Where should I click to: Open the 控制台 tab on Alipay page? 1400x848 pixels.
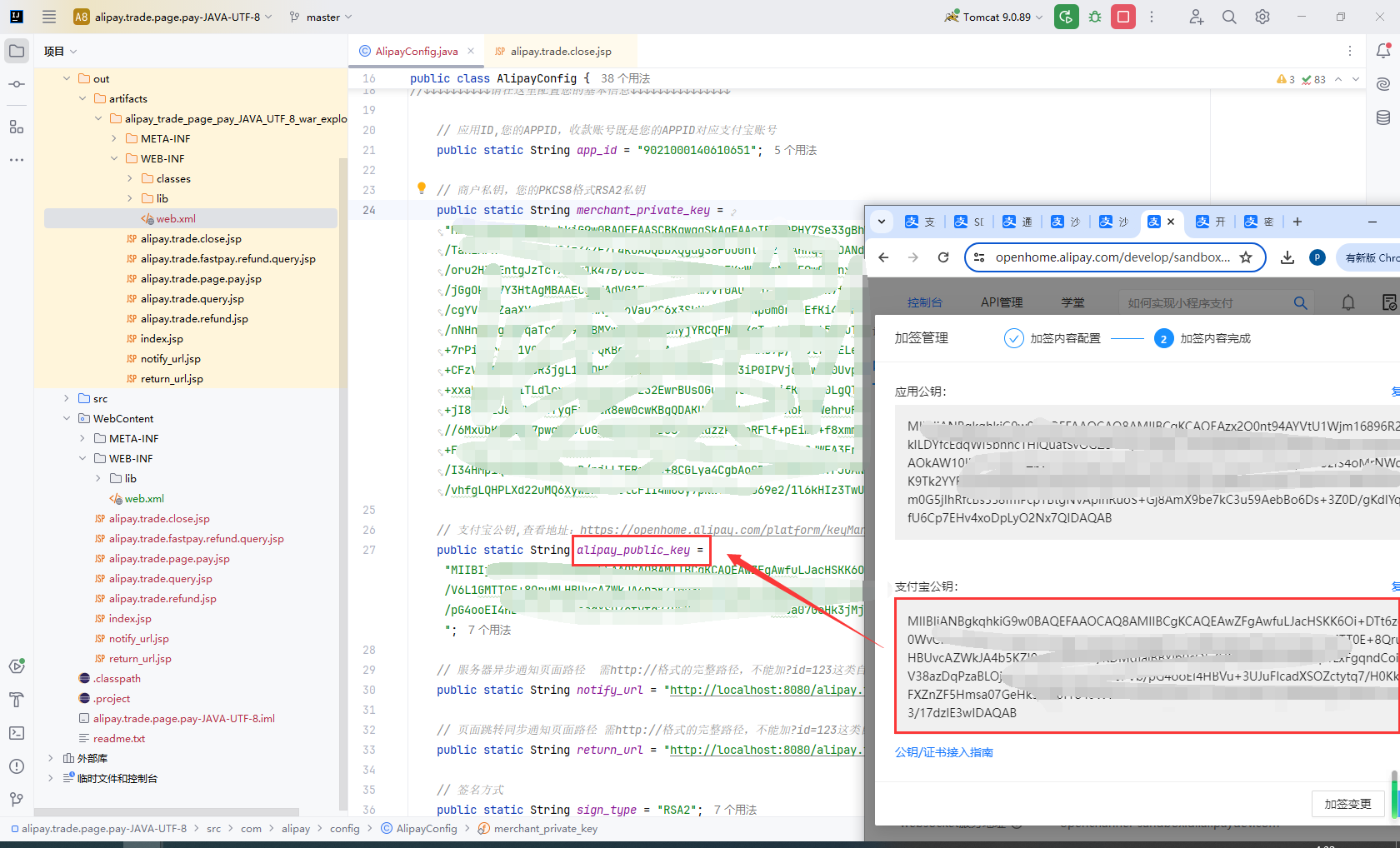[x=925, y=302]
